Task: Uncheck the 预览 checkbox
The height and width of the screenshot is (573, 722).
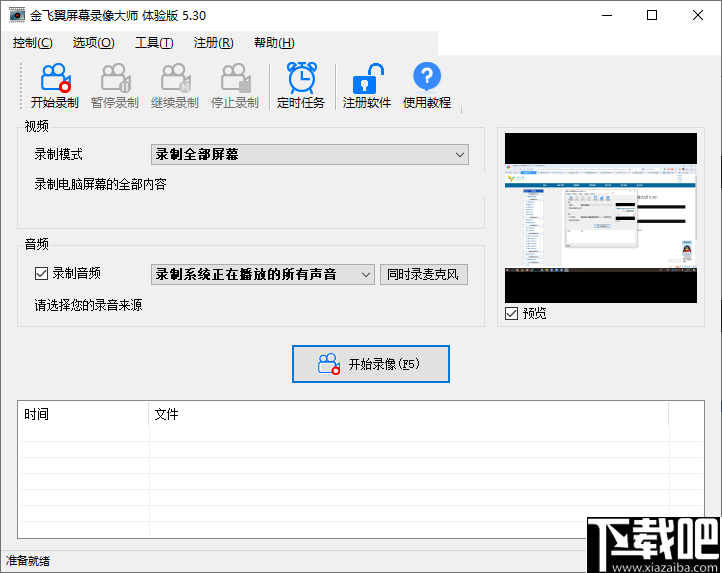Action: coord(512,314)
